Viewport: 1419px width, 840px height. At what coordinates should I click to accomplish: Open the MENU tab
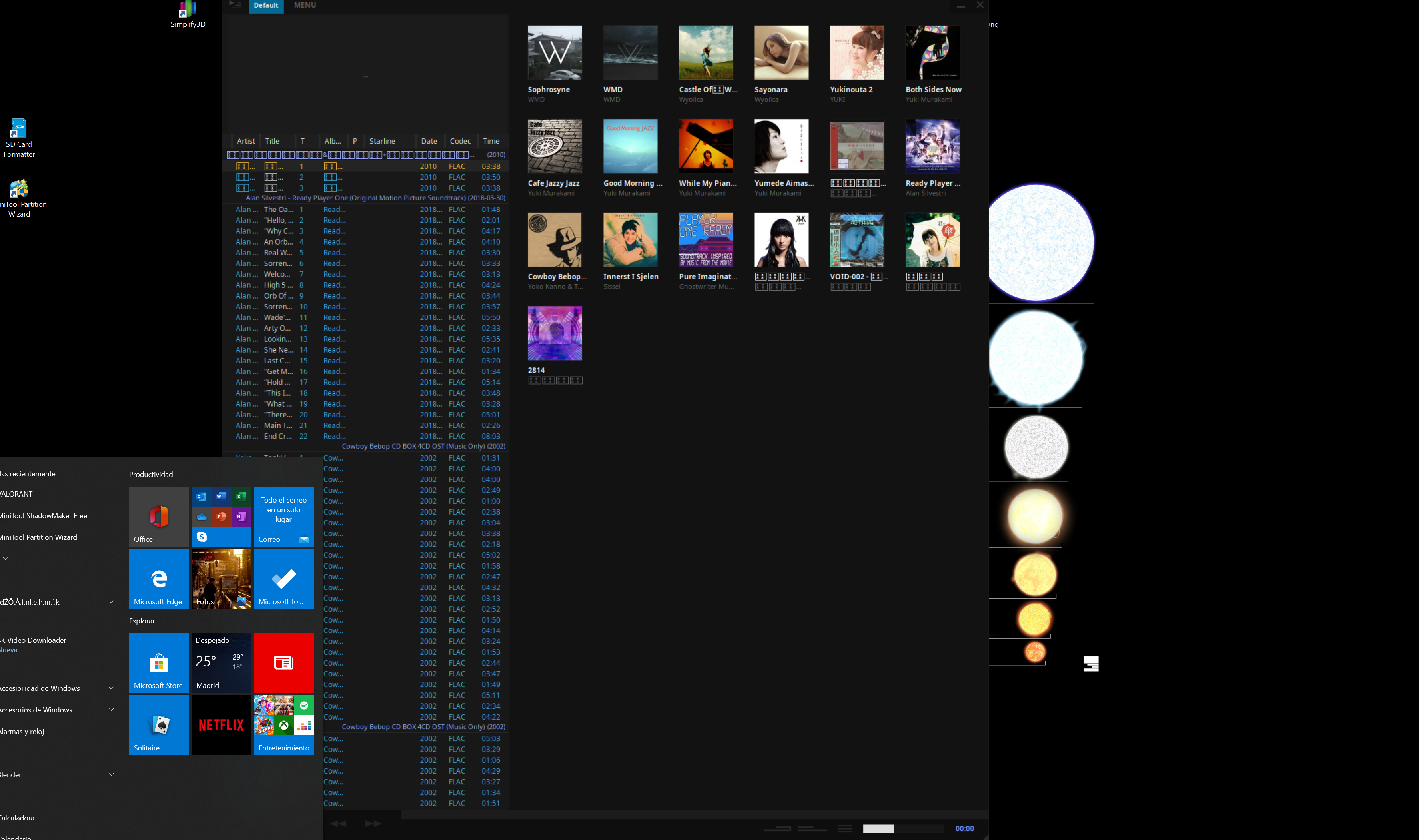tap(305, 5)
